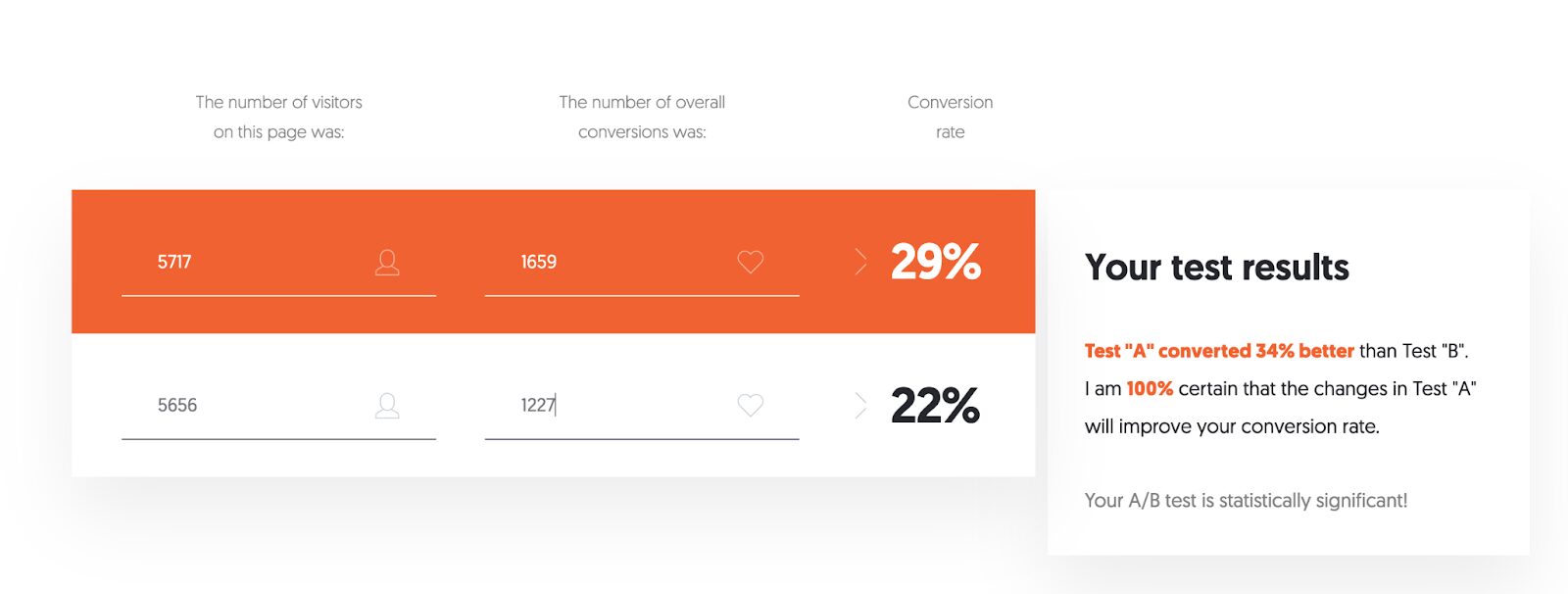The height and width of the screenshot is (594, 1568).
Task: Click the heart icon beside 1659 conversions
Action: [751, 262]
